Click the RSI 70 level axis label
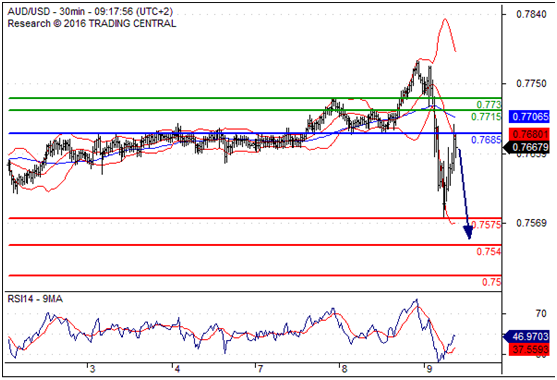 (x=541, y=313)
